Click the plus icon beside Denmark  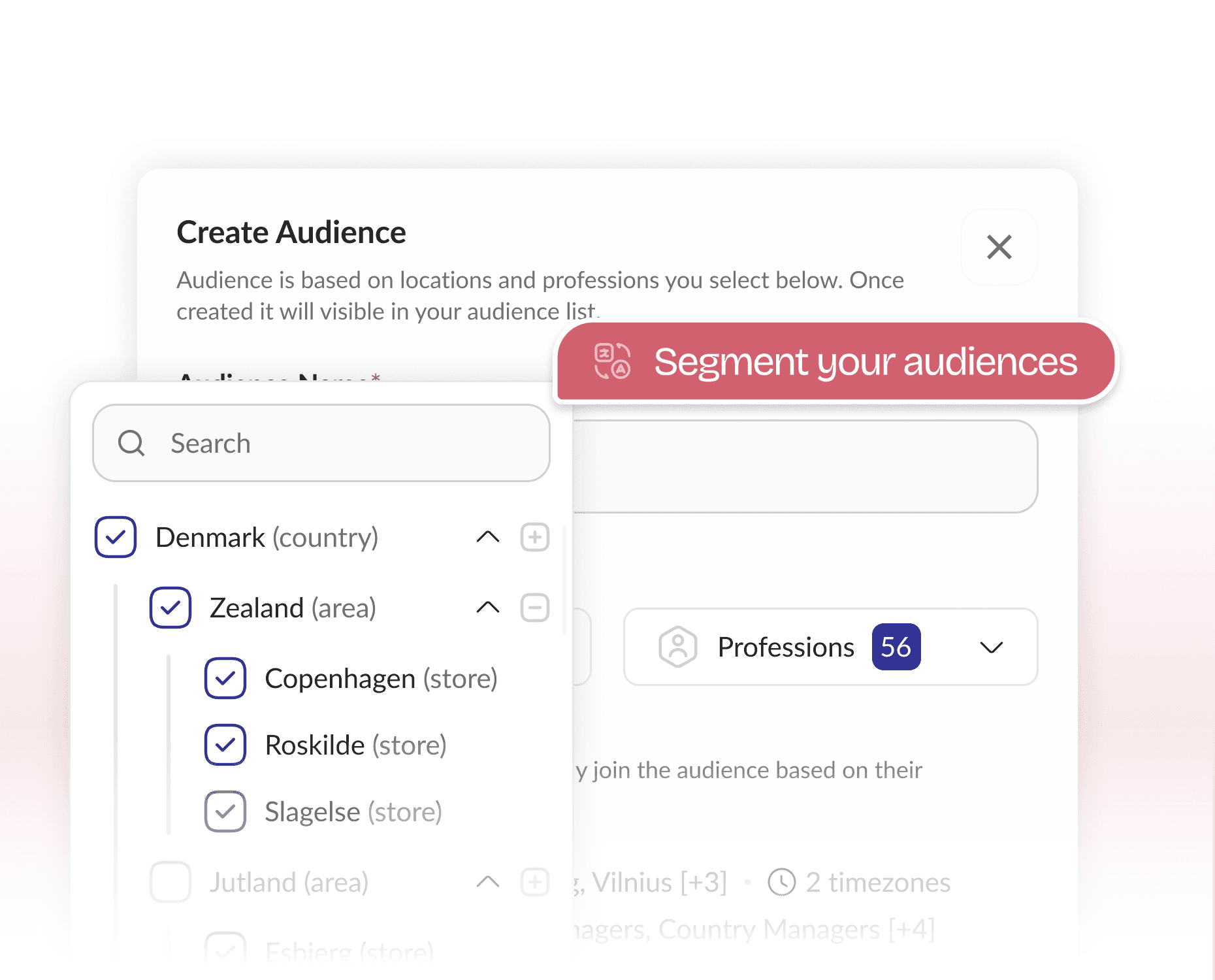pos(534,537)
